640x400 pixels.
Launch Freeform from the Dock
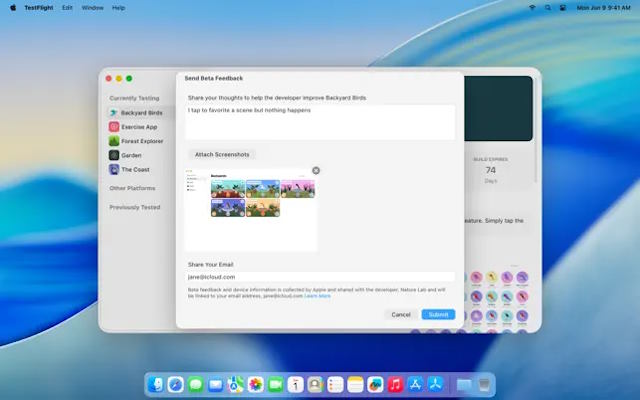tap(376, 384)
